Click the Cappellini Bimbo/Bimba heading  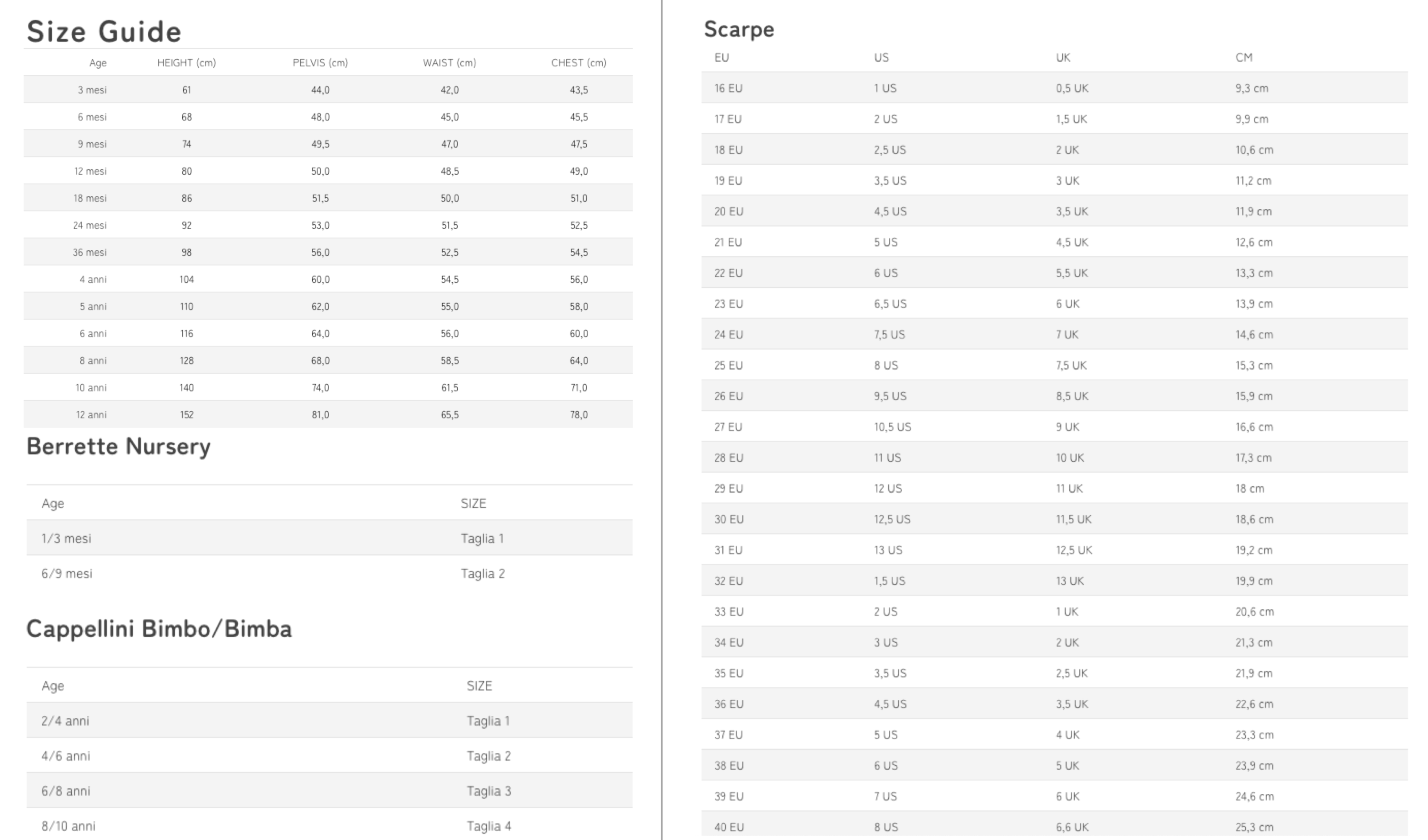point(159,629)
